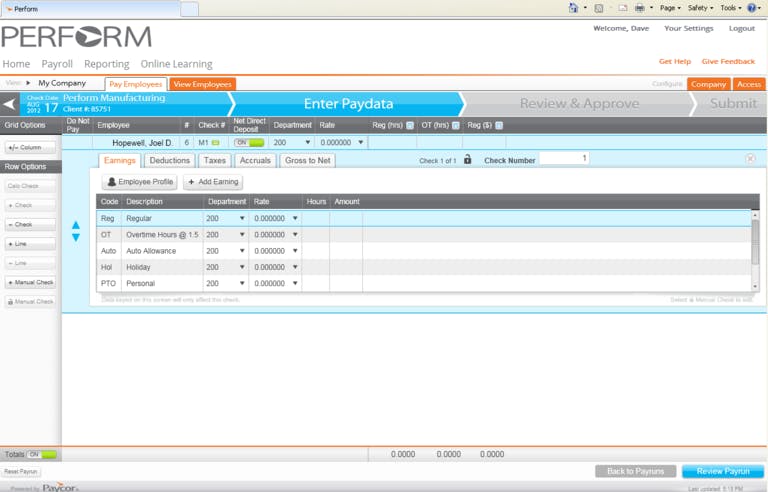Viewport: 768px width, 492px height.
Task: Click the down arrow to next employee
Action: click(x=76, y=237)
